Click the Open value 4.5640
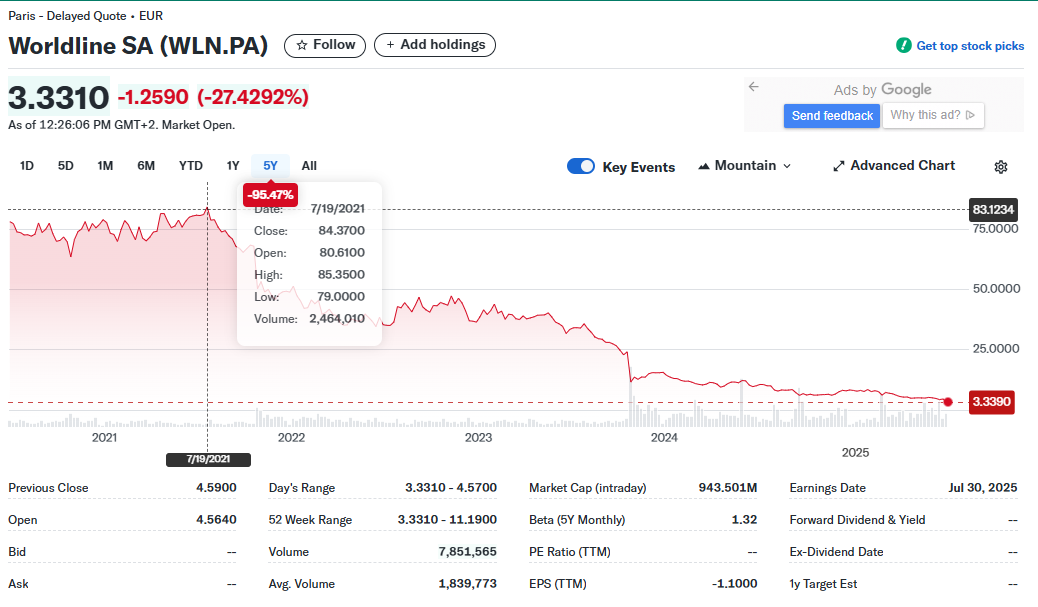Image resolution: width=1038 pixels, height=607 pixels. tap(216, 520)
